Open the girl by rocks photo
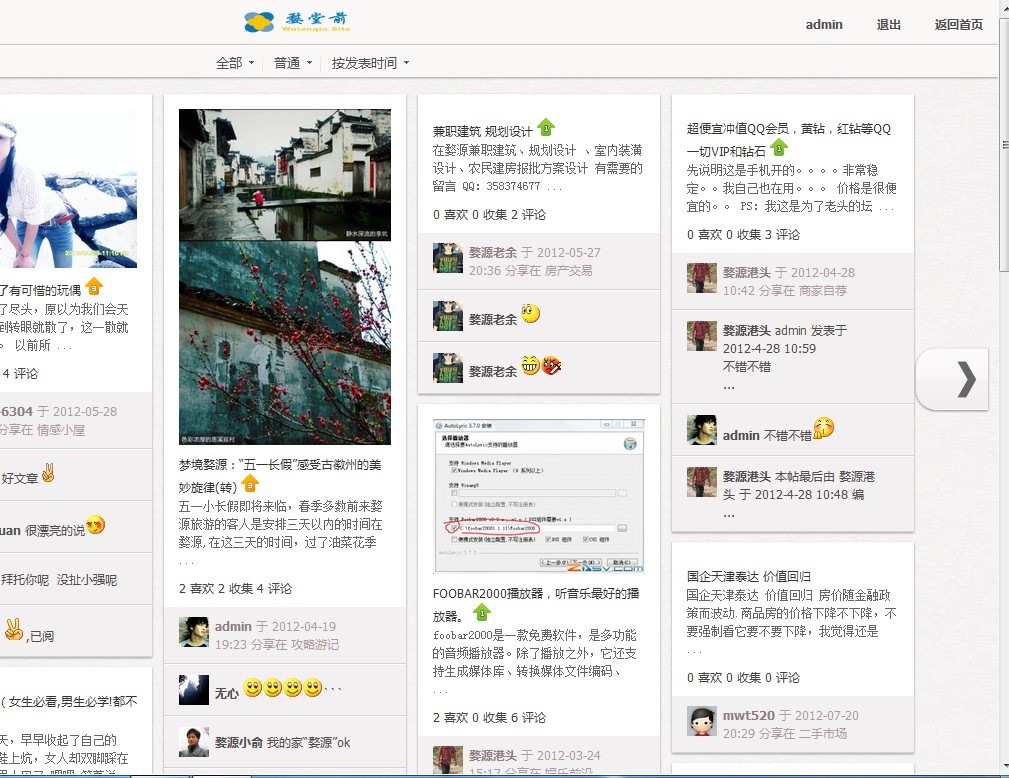Image resolution: width=1009 pixels, height=778 pixels. pyautogui.click(x=68, y=188)
